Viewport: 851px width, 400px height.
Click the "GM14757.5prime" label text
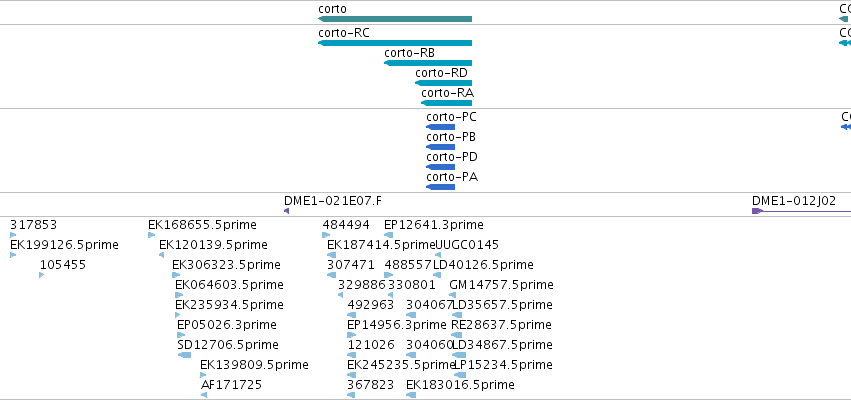[501, 285]
